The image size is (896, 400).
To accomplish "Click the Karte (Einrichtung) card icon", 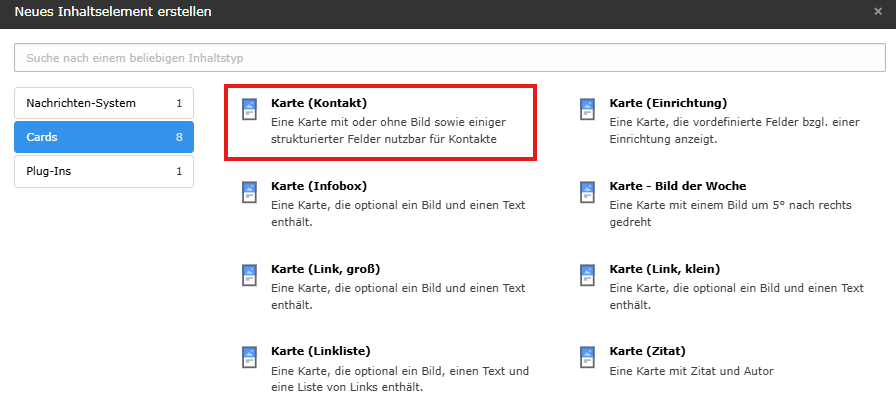I will pos(588,110).
